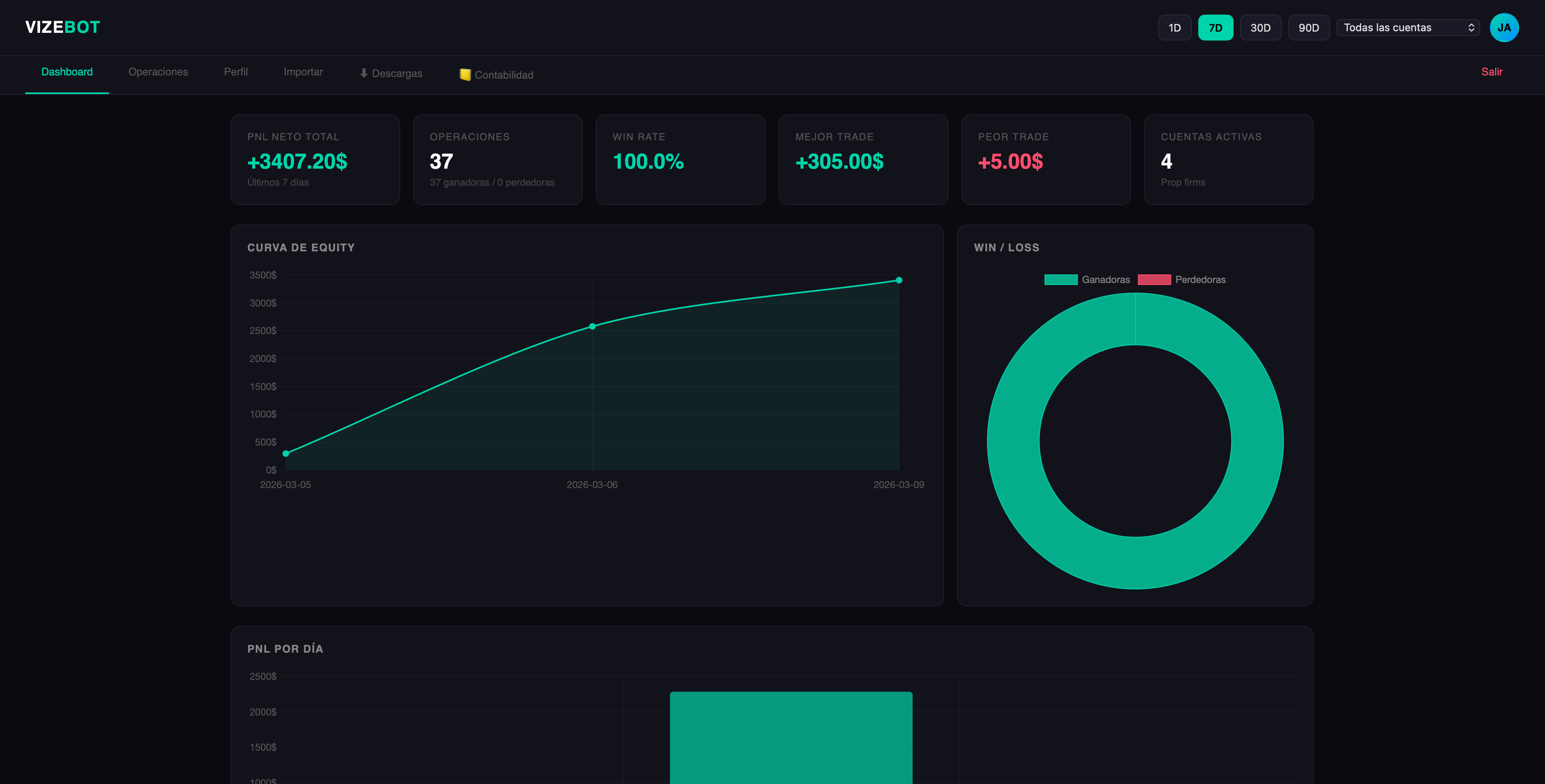Click the Descargas download arrow icon

pyautogui.click(x=363, y=73)
